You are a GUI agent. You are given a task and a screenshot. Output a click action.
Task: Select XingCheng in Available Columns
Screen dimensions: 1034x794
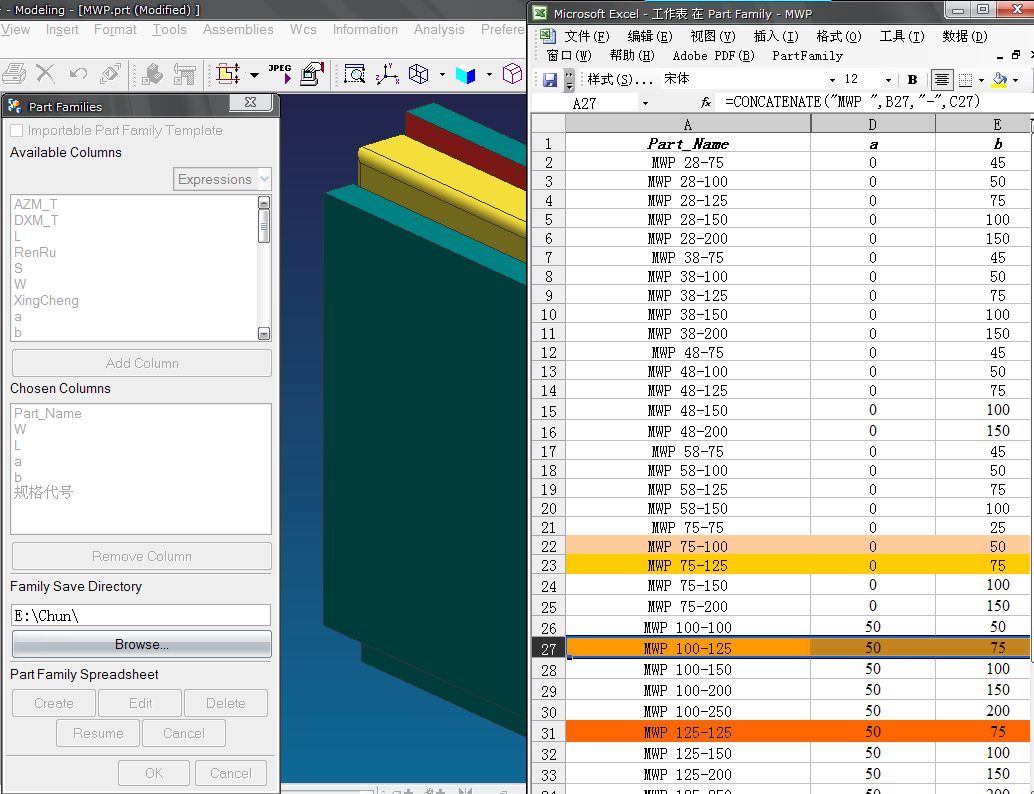46,301
